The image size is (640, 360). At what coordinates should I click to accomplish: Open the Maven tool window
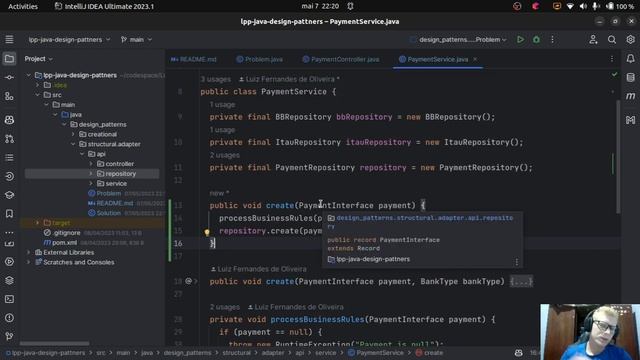630,96
